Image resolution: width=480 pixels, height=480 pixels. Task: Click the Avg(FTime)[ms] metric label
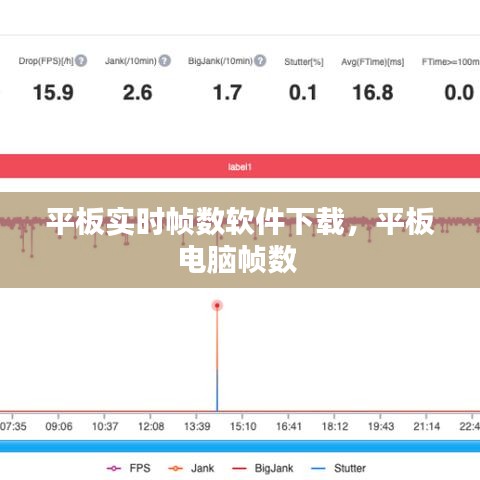coord(373,62)
